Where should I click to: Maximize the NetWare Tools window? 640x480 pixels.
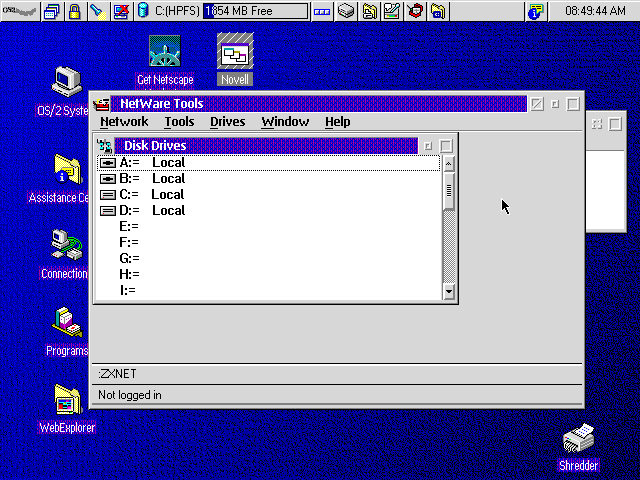(573, 104)
